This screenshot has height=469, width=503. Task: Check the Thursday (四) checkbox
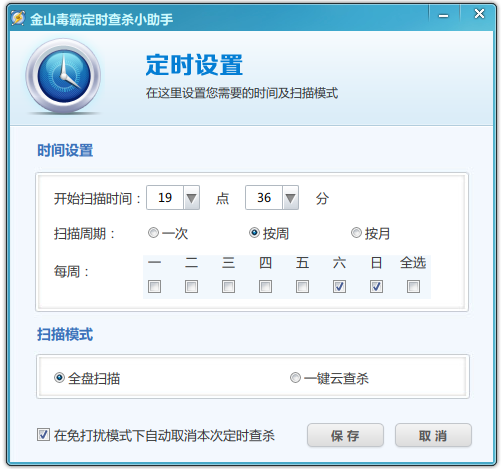(x=265, y=286)
